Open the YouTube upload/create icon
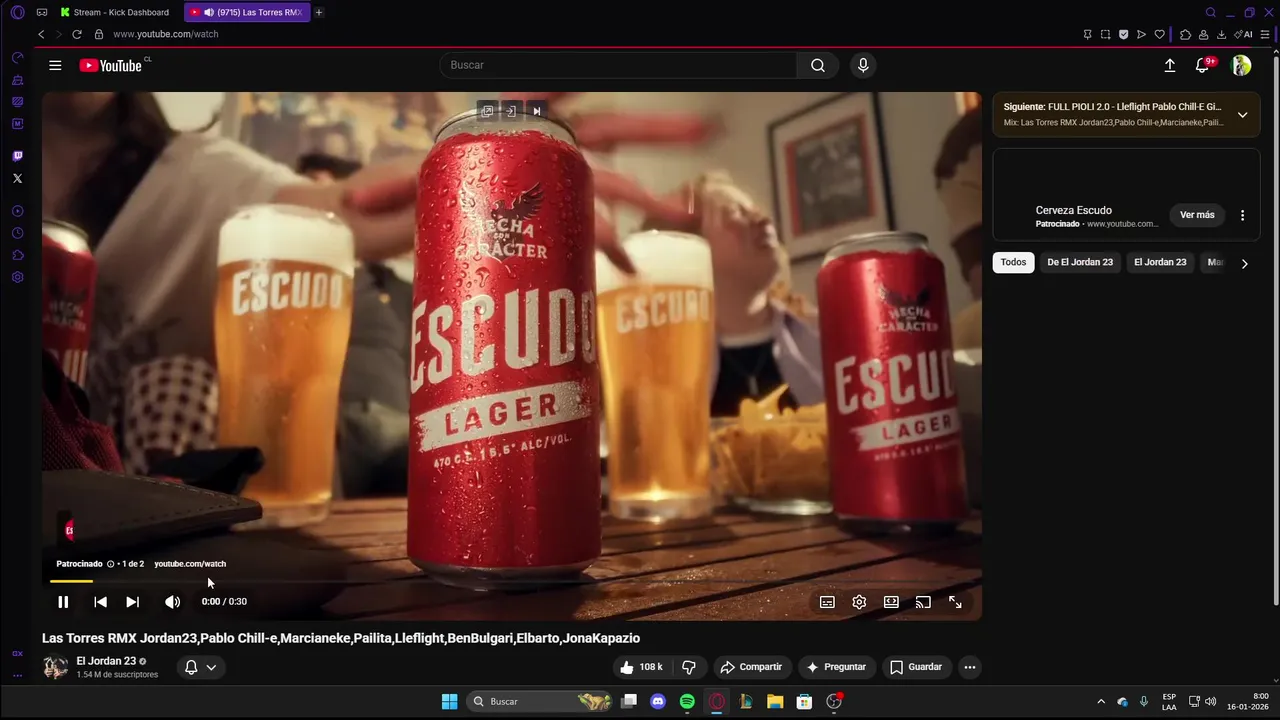Screen dimensions: 1280x720 click(1170, 65)
